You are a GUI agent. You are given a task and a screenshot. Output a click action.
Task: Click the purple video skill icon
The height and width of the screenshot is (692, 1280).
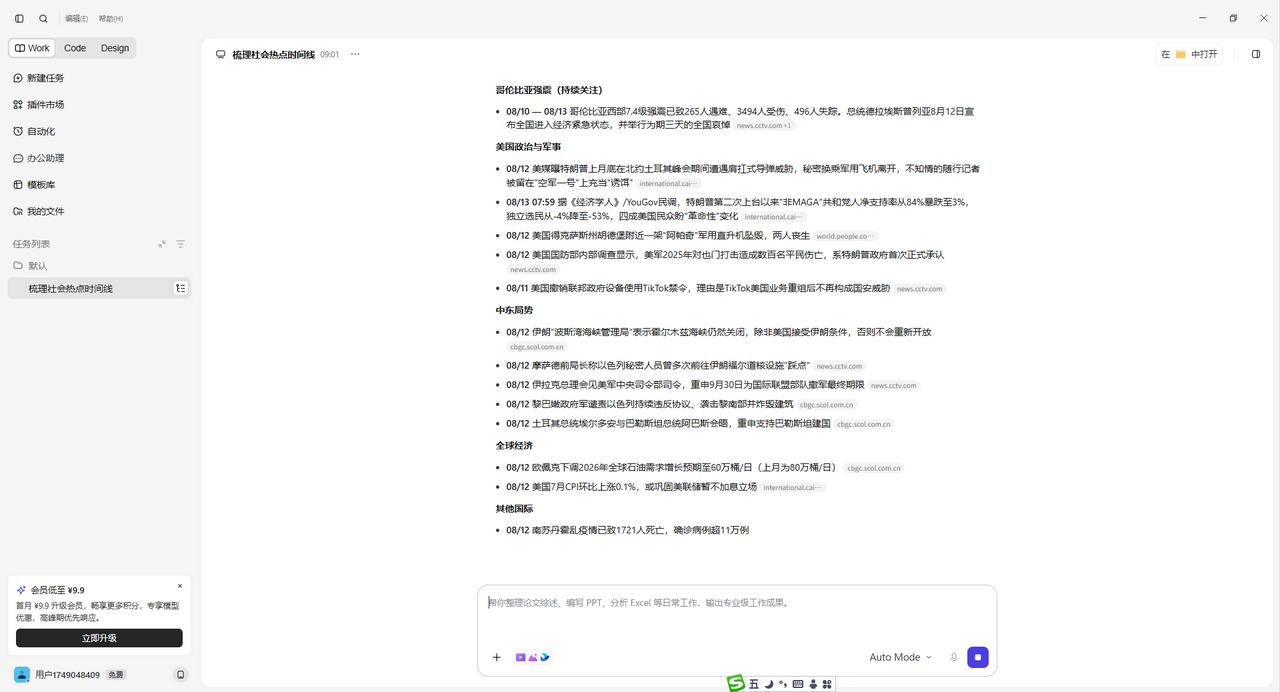point(520,657)
